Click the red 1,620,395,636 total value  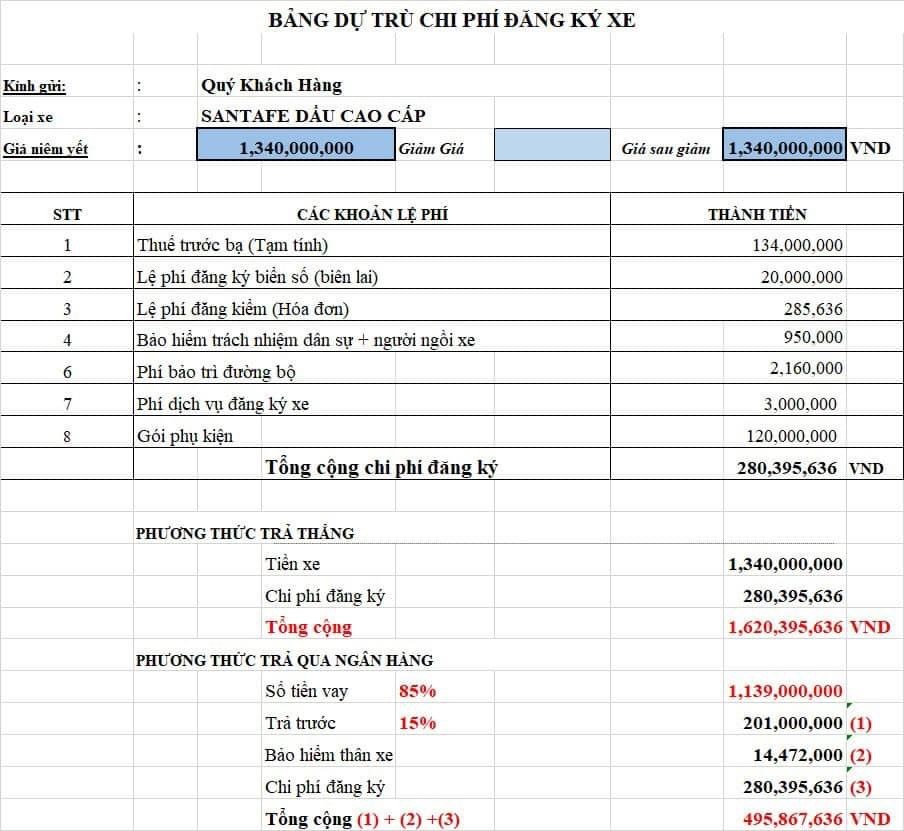(x=787, y=627)
